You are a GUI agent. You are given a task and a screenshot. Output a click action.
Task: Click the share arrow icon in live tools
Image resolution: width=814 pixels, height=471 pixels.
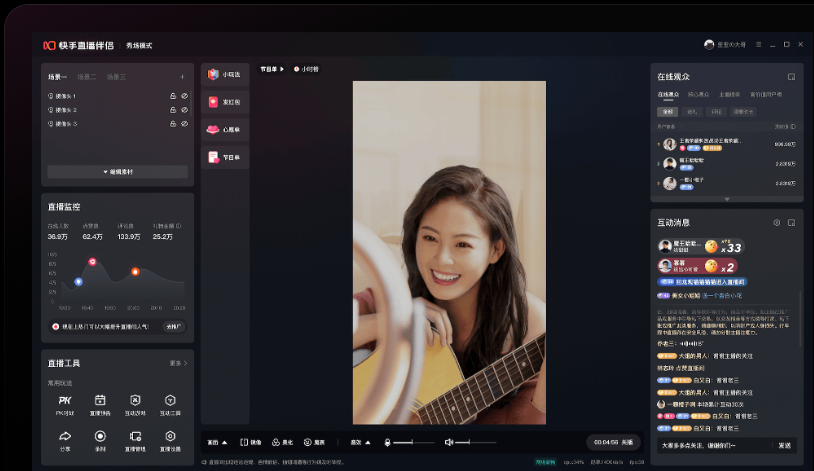[x=65, y=436]
